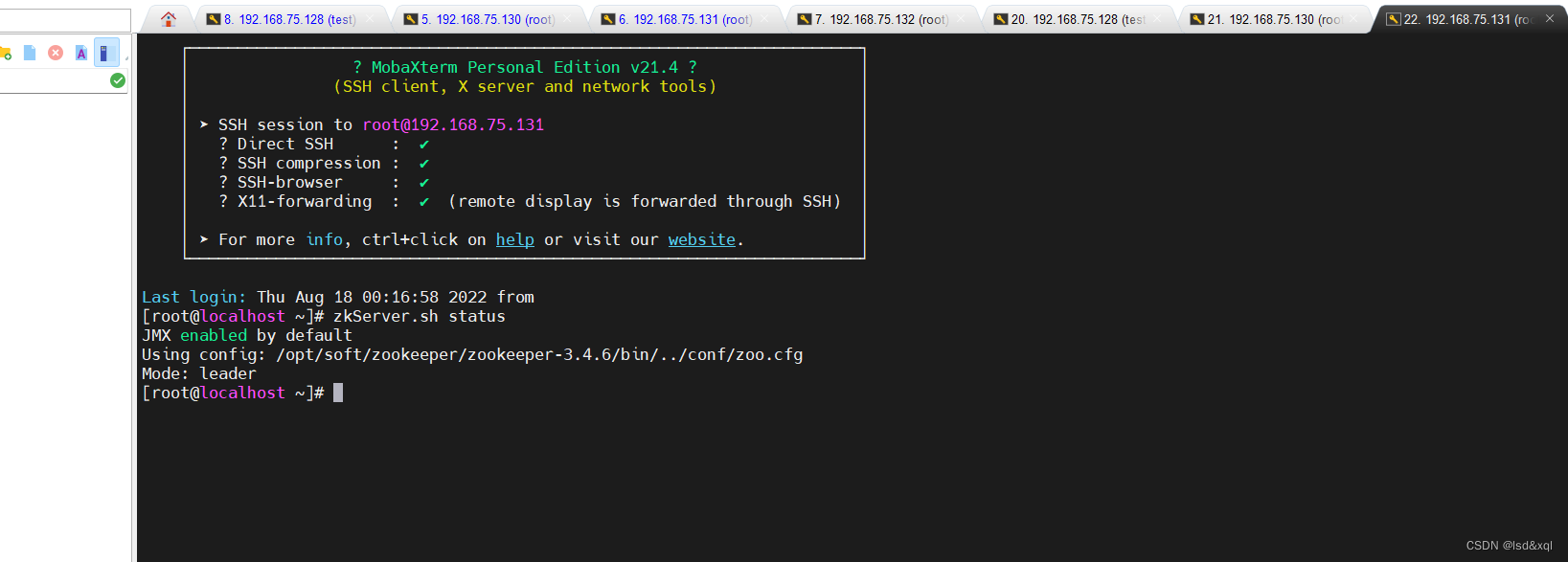Click the blue blank document icon in sidebar
Image resolution: width=1568 pixels, height=562 pixels.
tap(30, 53)
